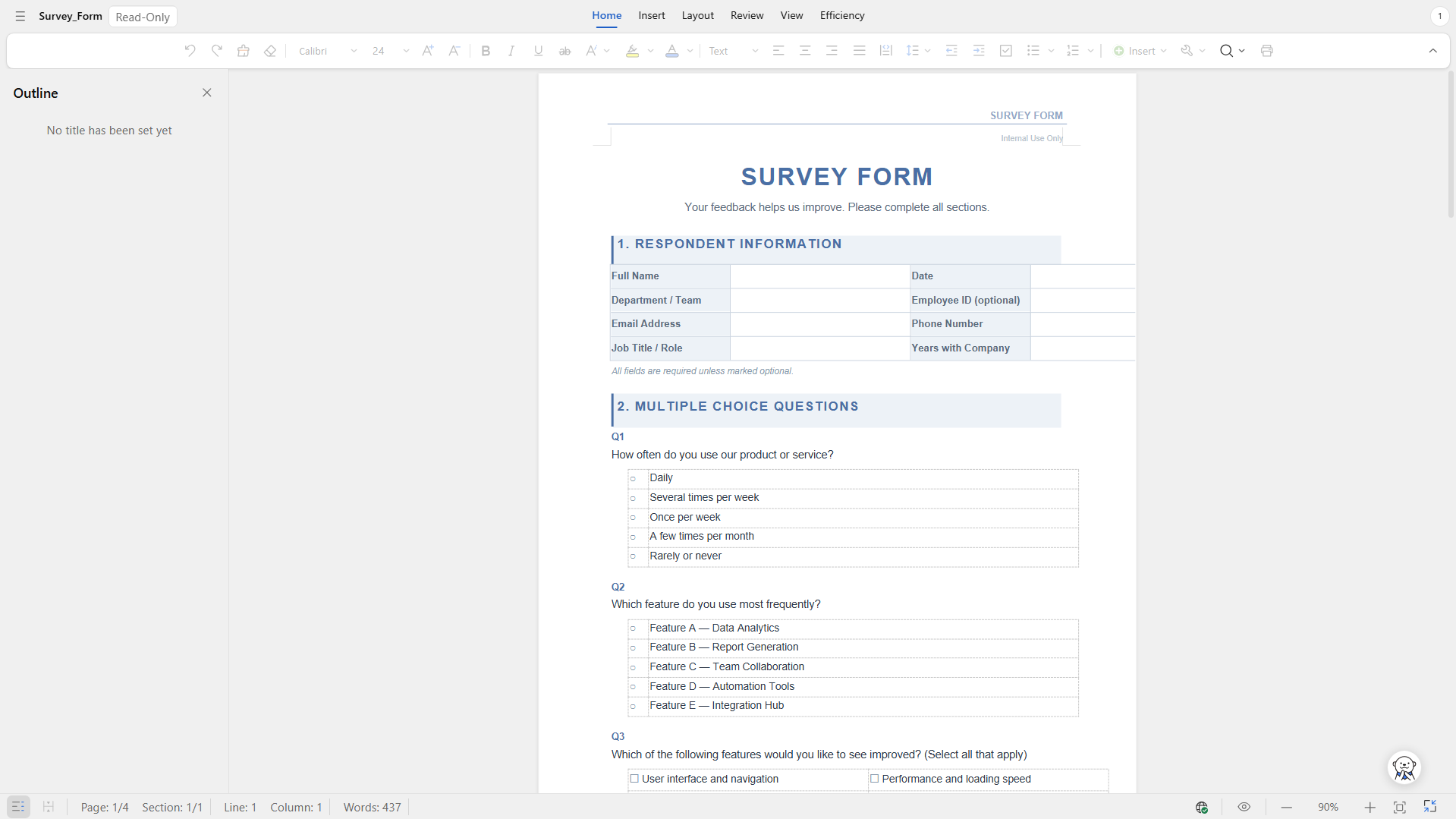
Task: Click the fit-to-page icon
Action: [x=1400, y=807]
